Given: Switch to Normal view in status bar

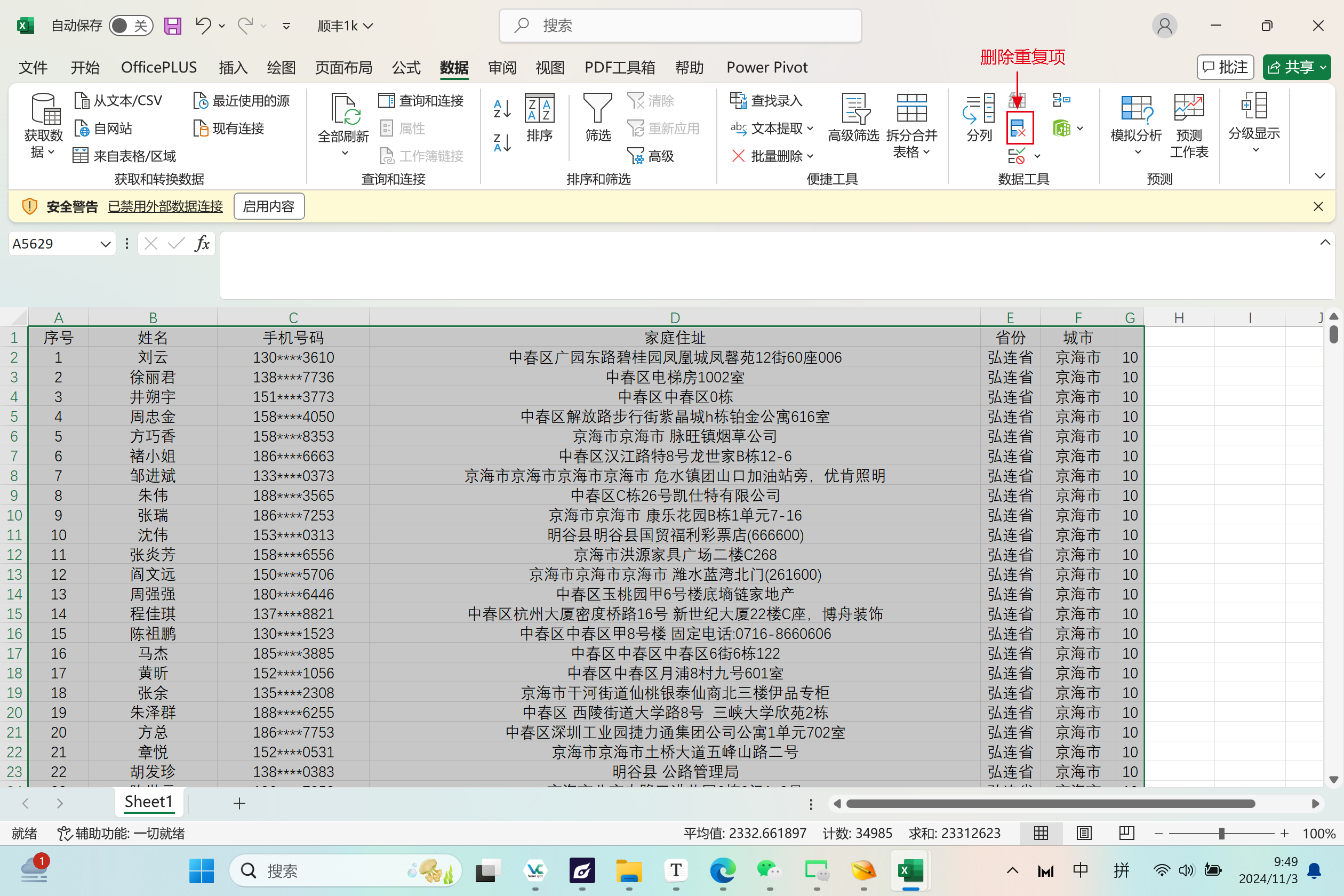Looking at the screenshot, I should coord(1041,833).
